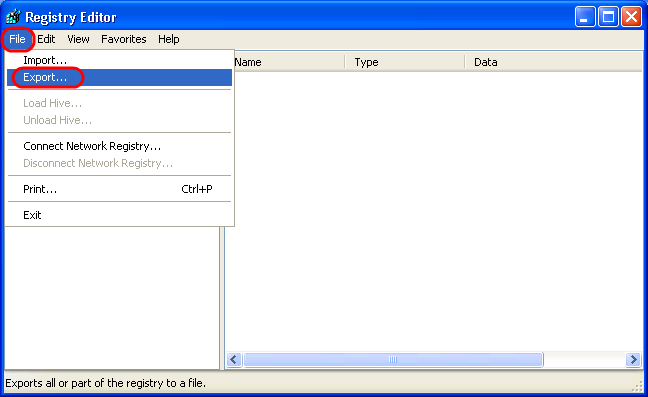Open the Favorites menu

124,39
